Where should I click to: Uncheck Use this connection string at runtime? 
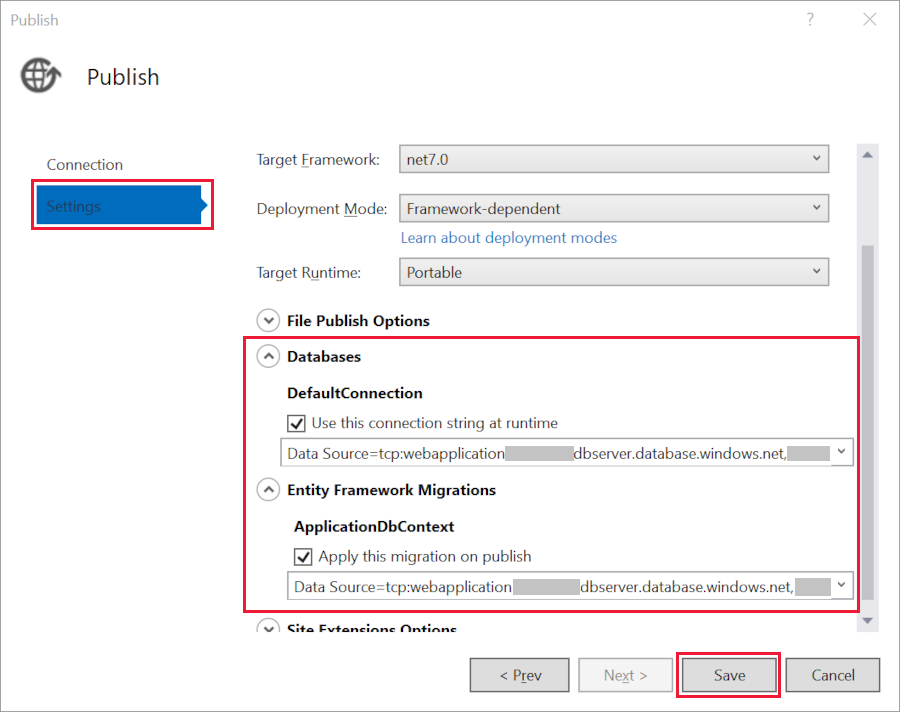[x=296, y=423]
